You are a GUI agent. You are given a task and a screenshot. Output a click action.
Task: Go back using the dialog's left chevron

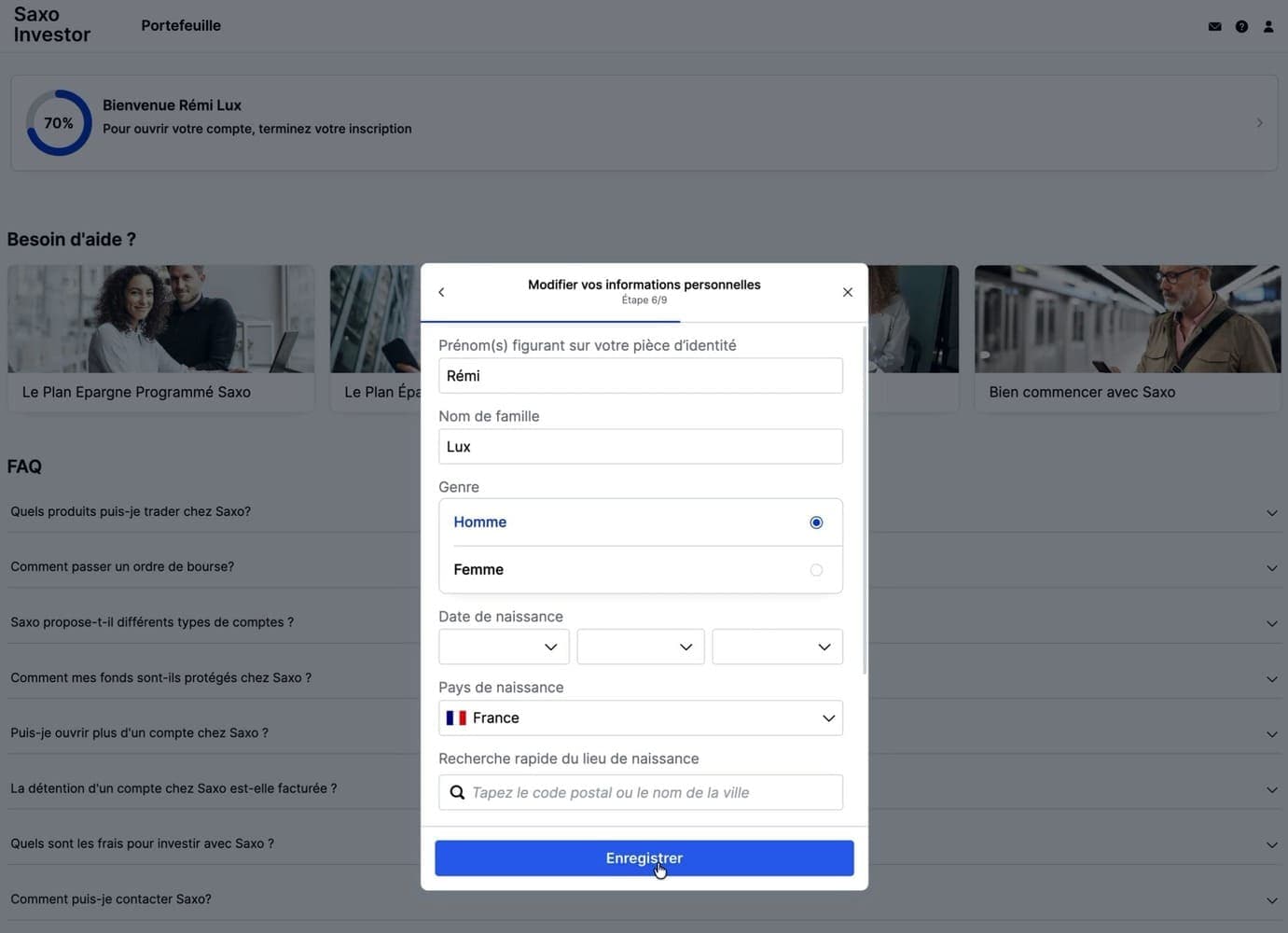pos(441,292)
